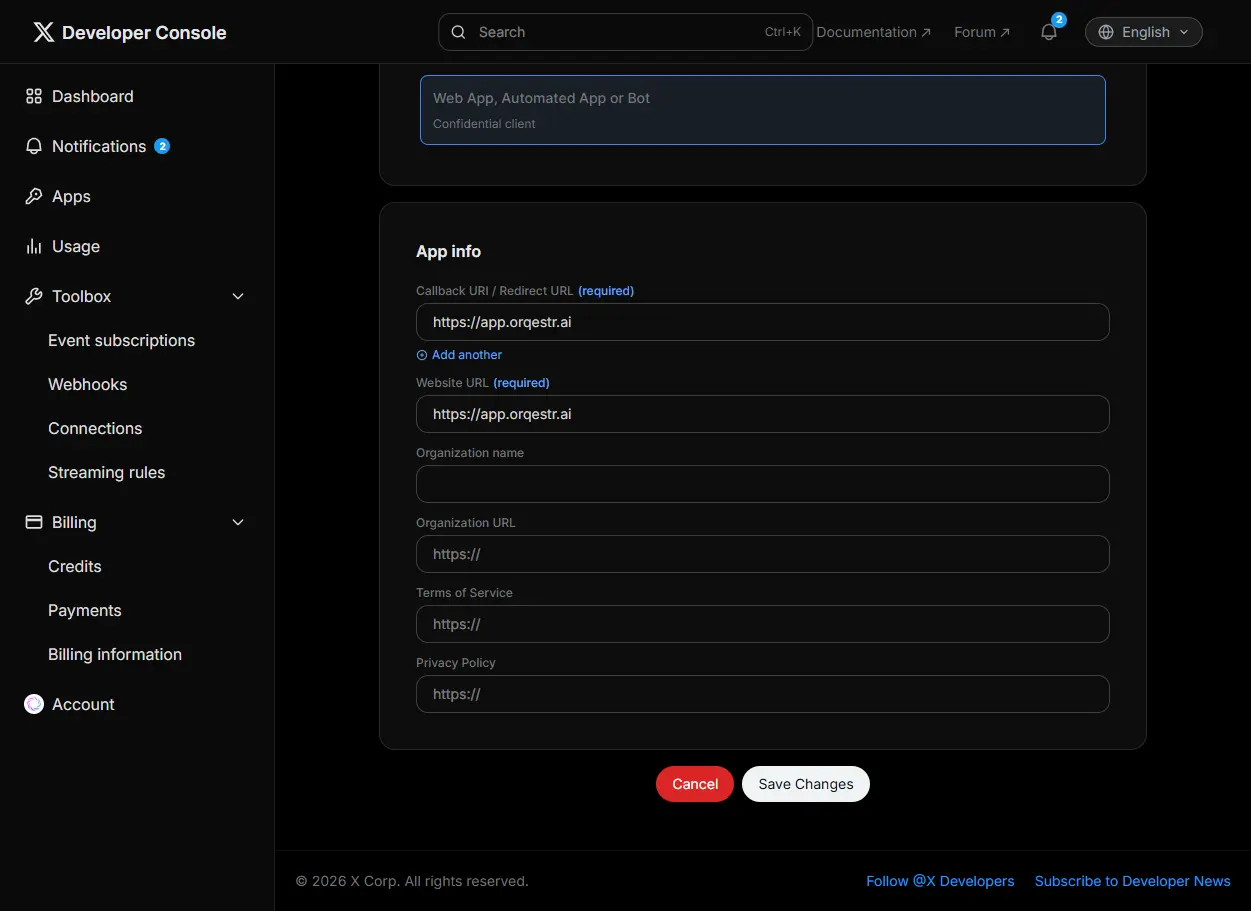Click the Billing card icon
This screenshot has height=911, width=1251.
(x=34, y=522)
